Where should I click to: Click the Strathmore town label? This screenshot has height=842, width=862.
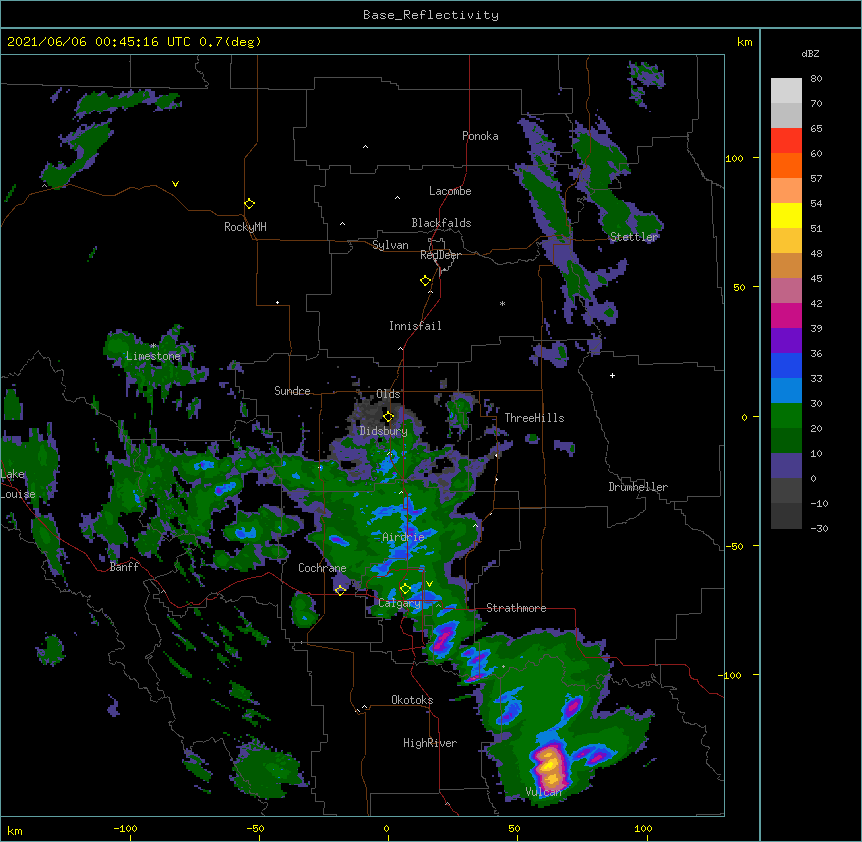(x=516, y=608)
